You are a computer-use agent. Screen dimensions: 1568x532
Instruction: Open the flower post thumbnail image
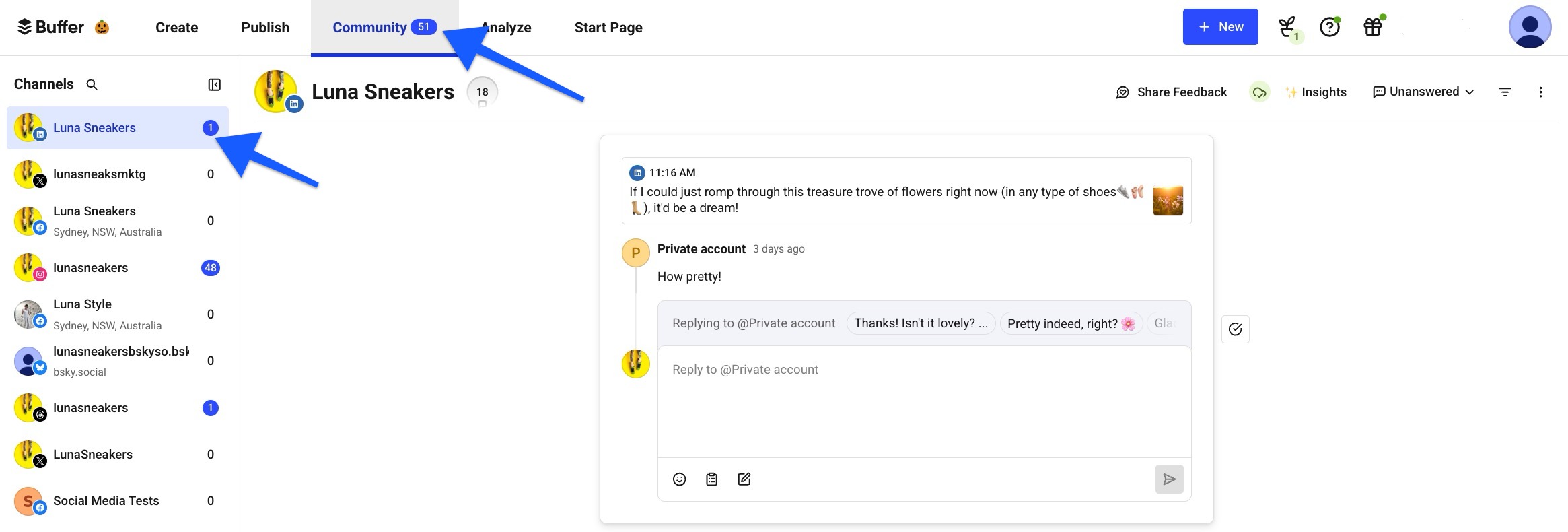(1168, 200)
